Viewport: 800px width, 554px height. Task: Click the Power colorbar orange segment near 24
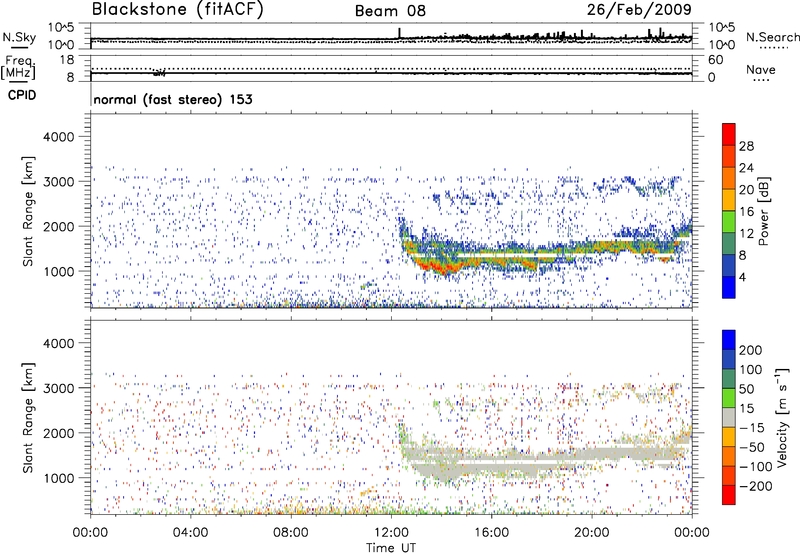[x=729, y=178]
